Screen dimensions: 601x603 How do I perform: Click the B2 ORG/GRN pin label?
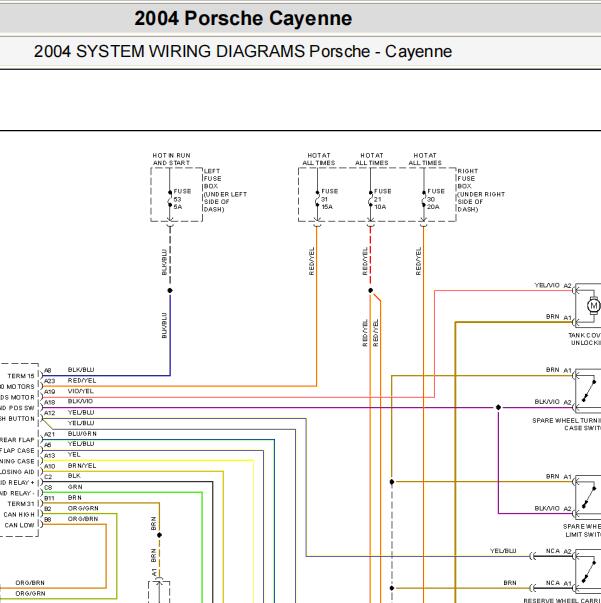point(71,508)
